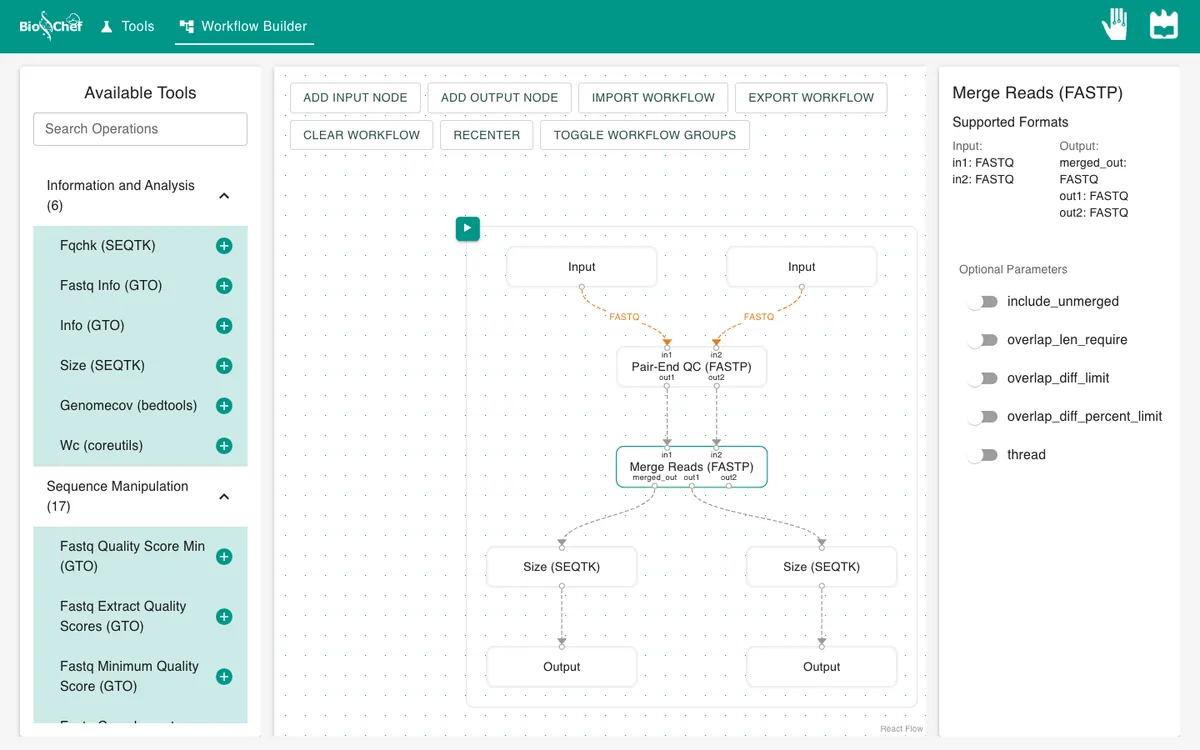The width and height of the screenshot is (1200, 750).
Task: Run the workflow with the green play icon
Action: (467, 229)
